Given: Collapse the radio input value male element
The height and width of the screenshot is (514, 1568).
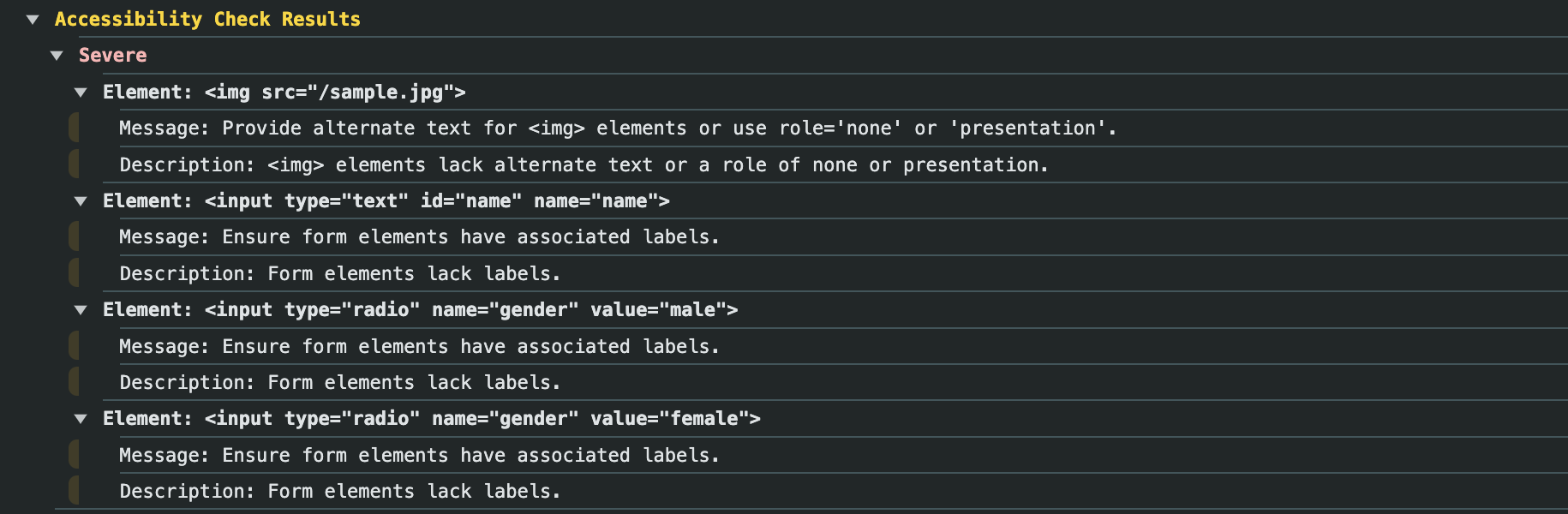Looking at the screenshot, I should click(81, 310).
